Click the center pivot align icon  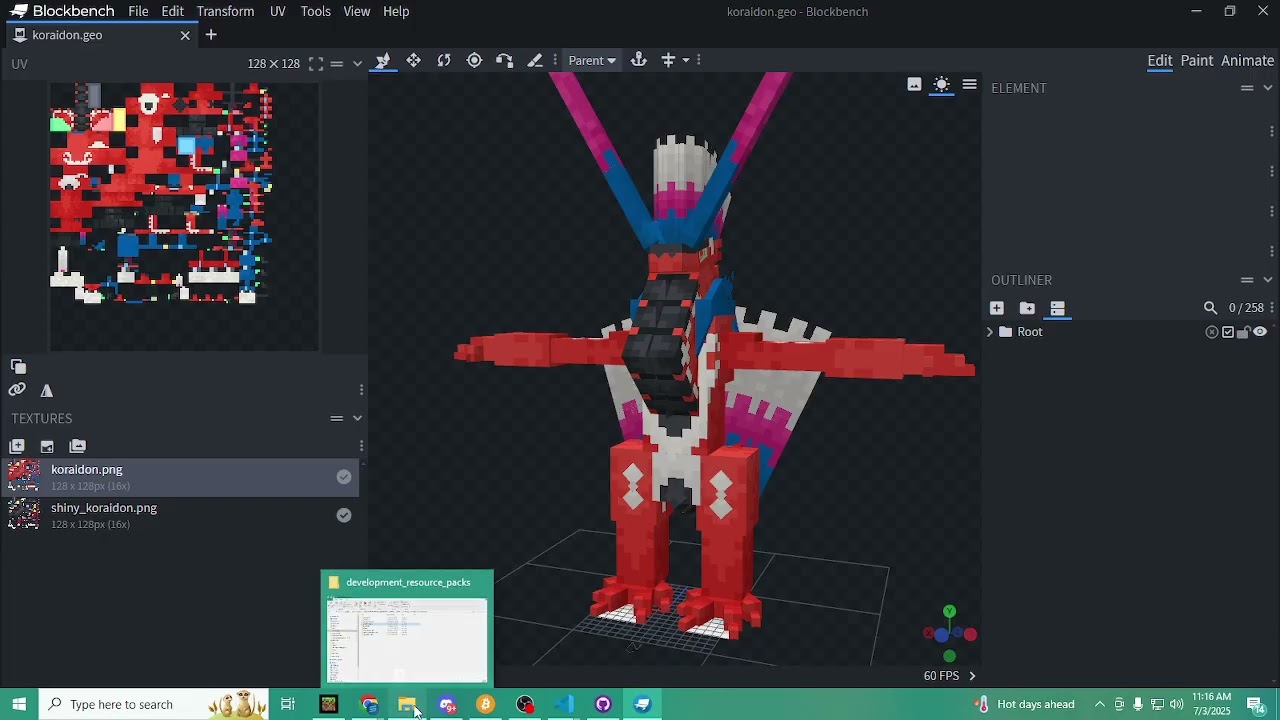click(x=669, y=61)
